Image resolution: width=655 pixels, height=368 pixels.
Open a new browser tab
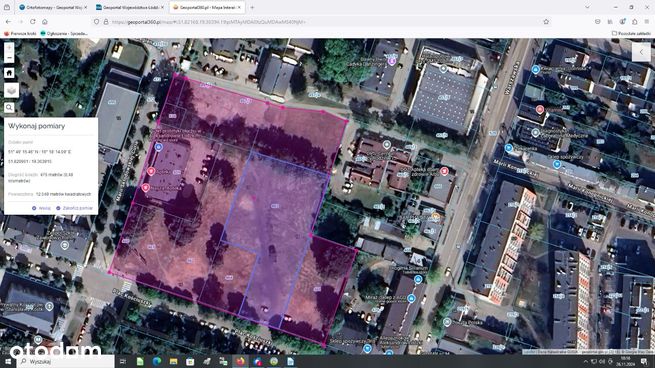pos(252,8)
